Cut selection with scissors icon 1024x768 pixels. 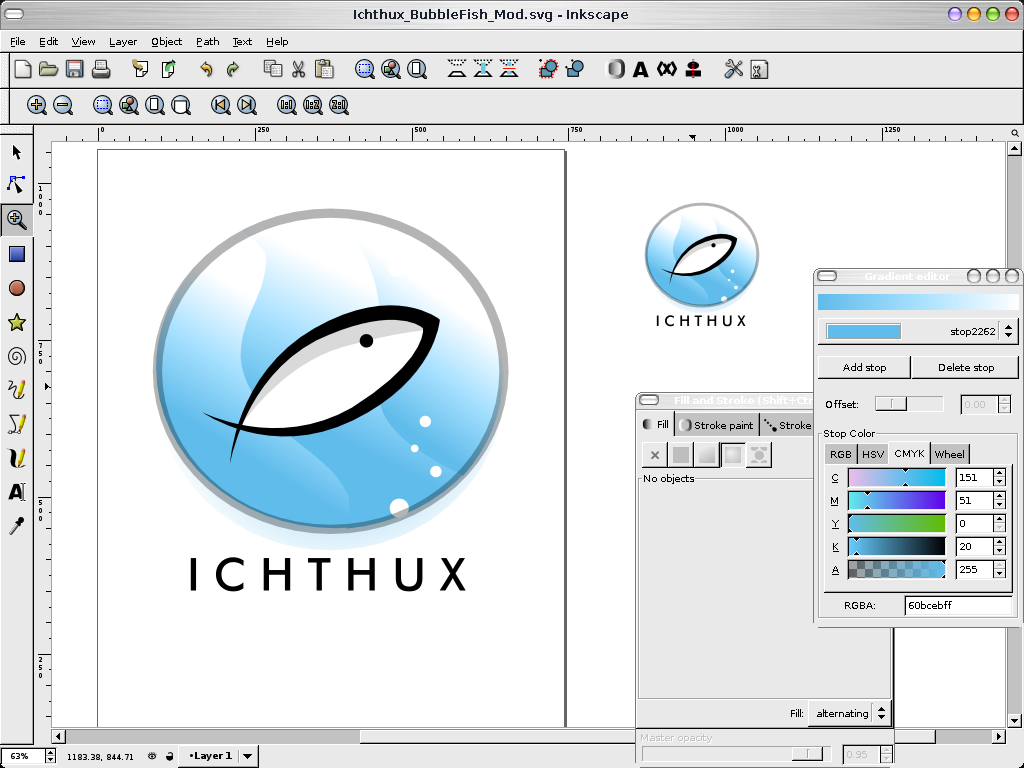pyautogui.click(x=298, y=69)
